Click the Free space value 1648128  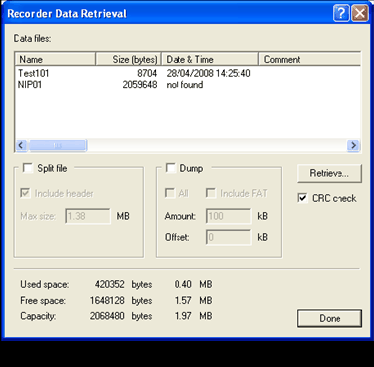point(107,300)
